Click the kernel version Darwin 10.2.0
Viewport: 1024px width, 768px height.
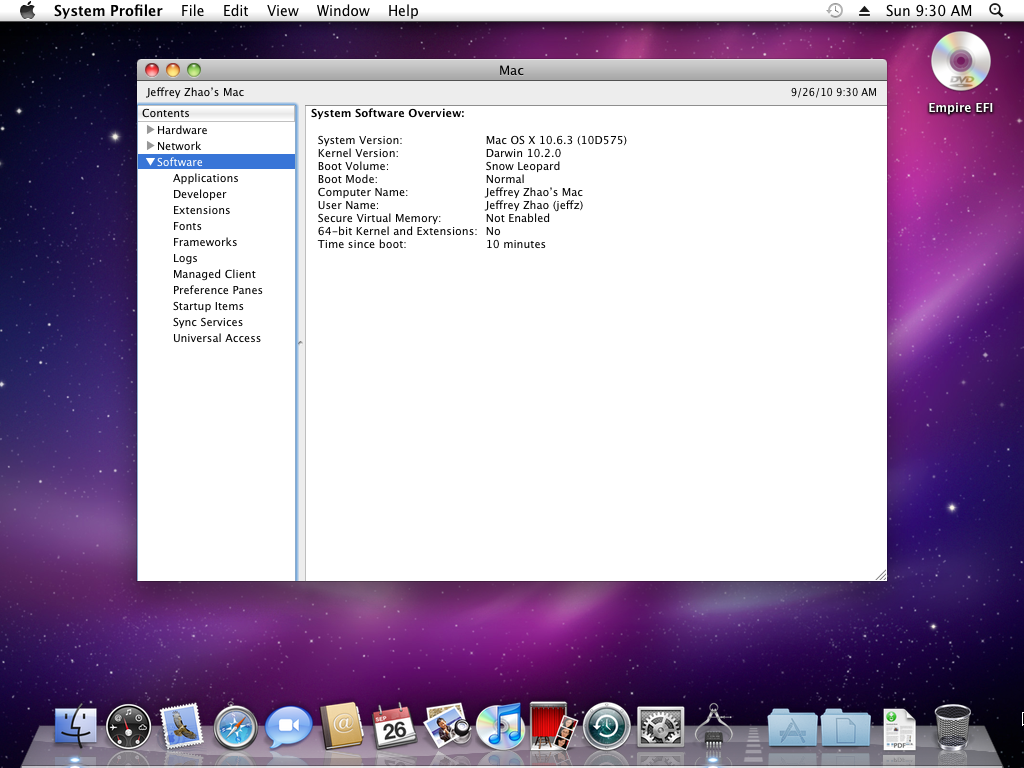pos(523,153)
